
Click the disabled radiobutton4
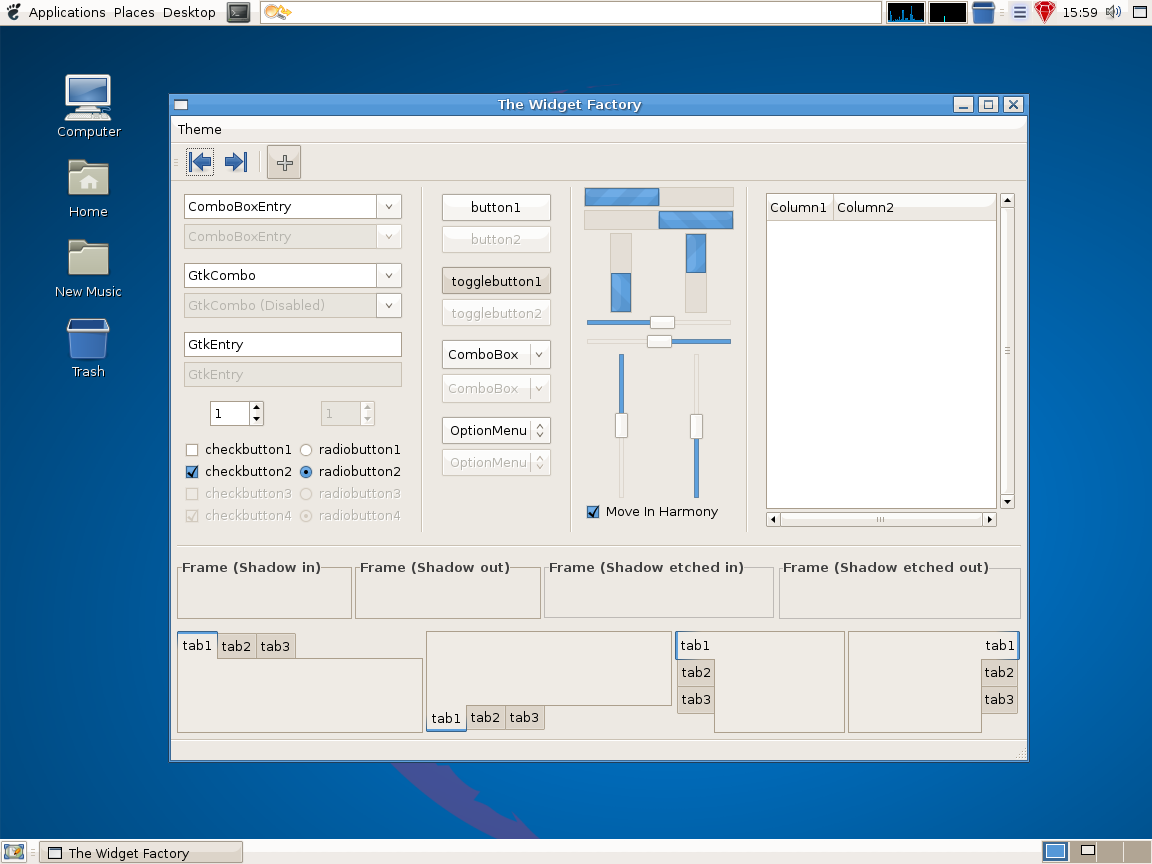tap(306, 516)
